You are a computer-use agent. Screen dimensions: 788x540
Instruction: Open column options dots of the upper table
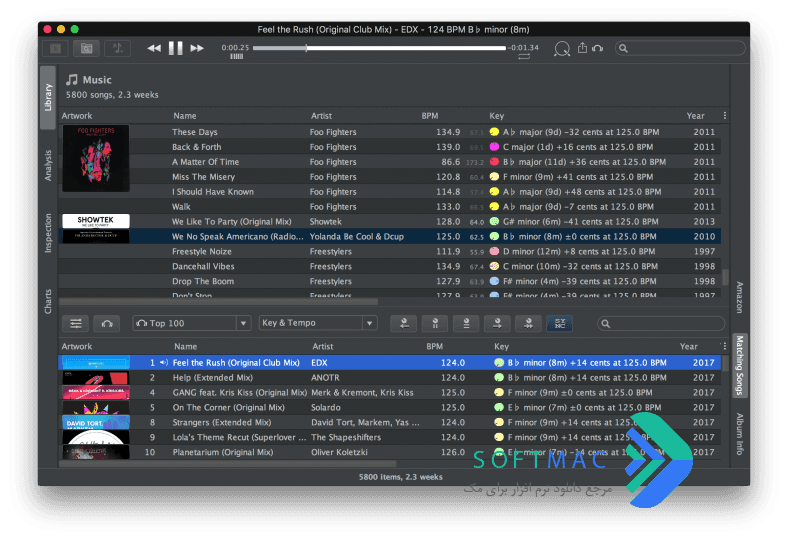point(725,116)
